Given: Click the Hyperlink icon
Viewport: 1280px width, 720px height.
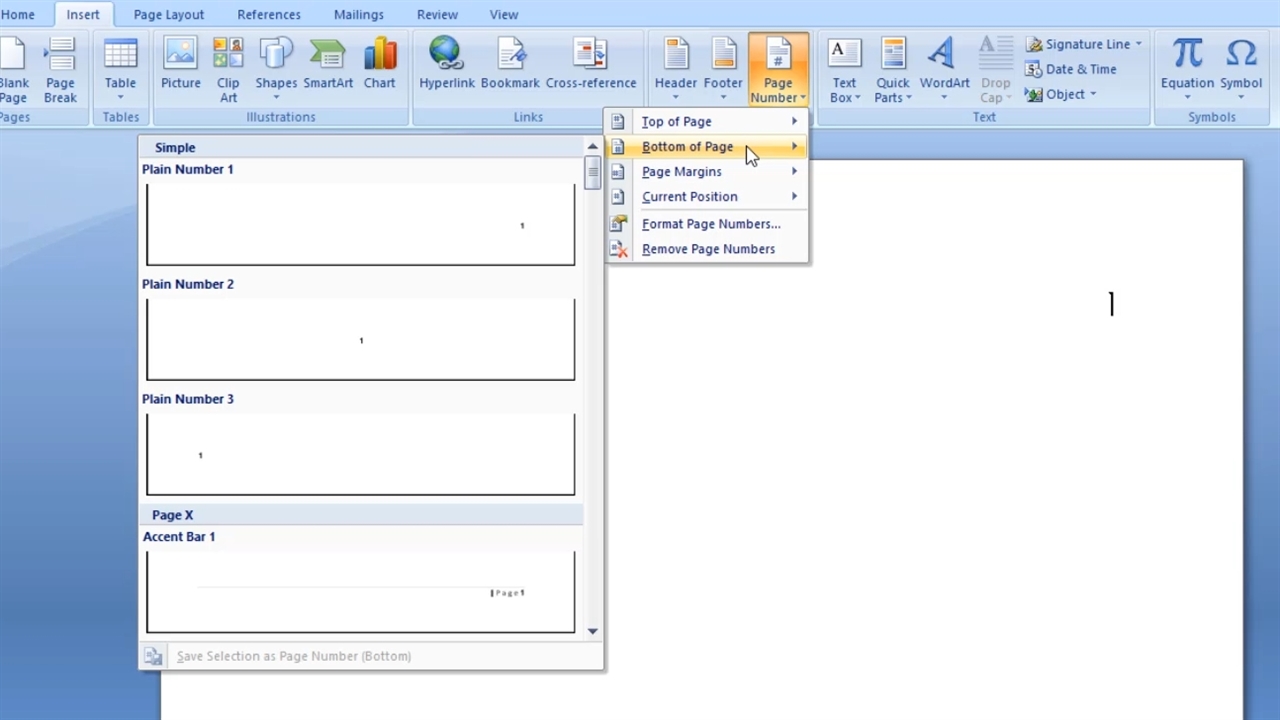Looking at the screenshot, I should click(x=446, y=66).
